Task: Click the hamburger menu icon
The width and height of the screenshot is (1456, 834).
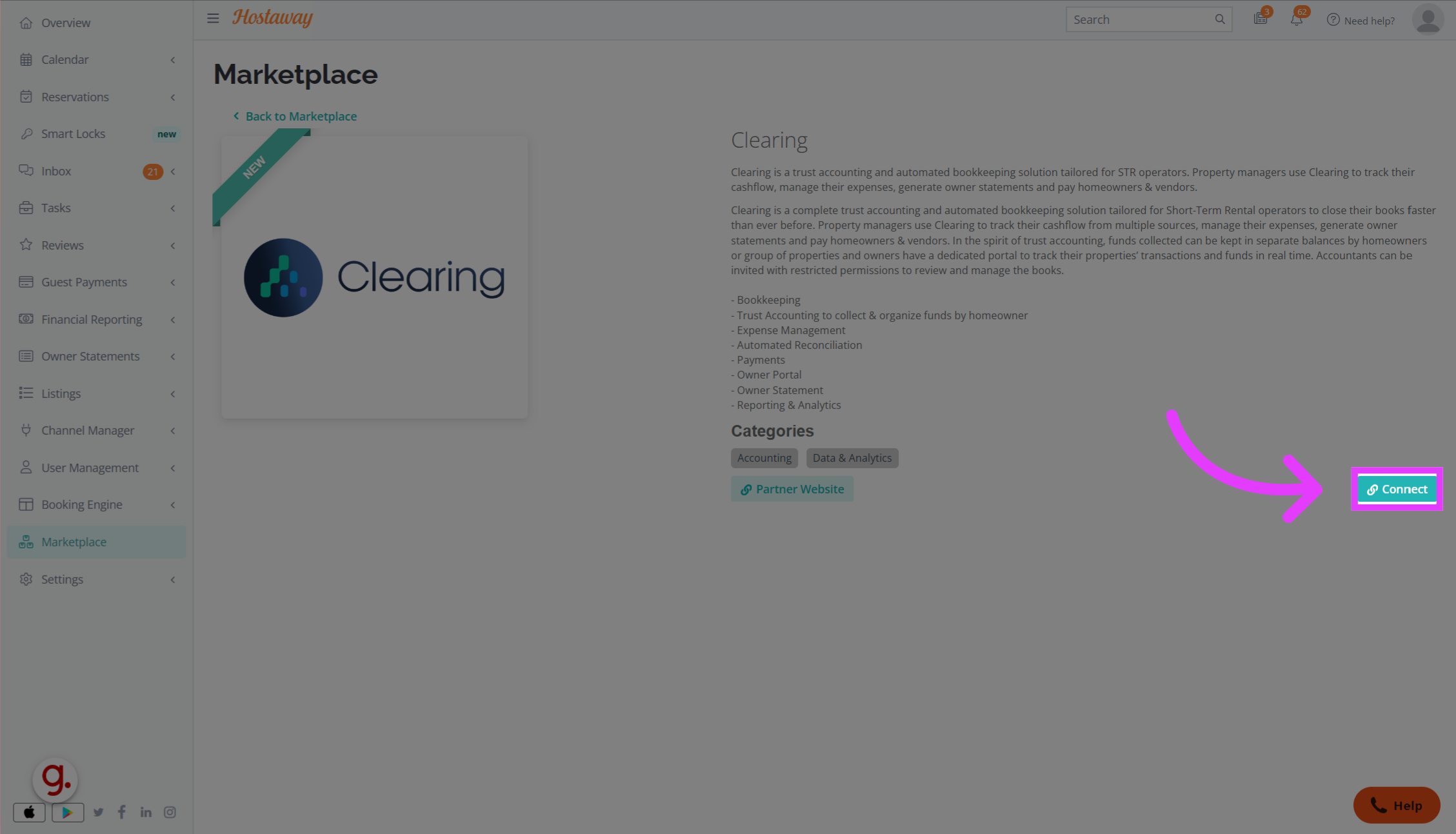Action: click(213, 19)
